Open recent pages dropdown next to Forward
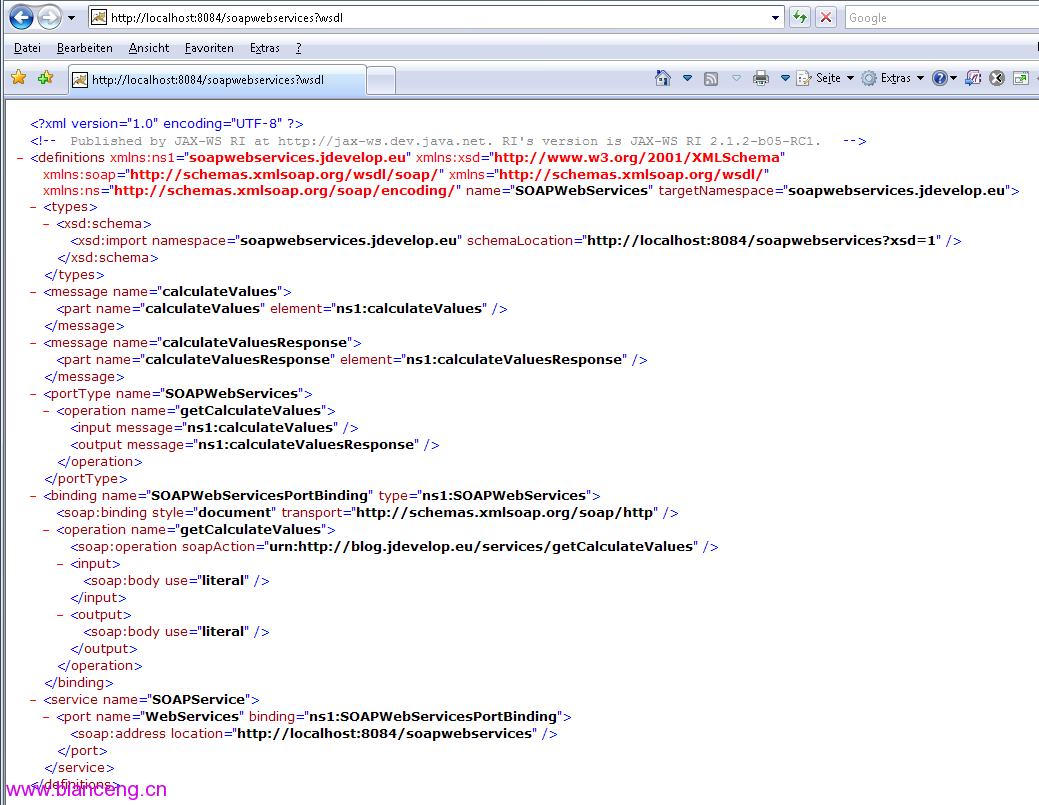 (72, 18)
